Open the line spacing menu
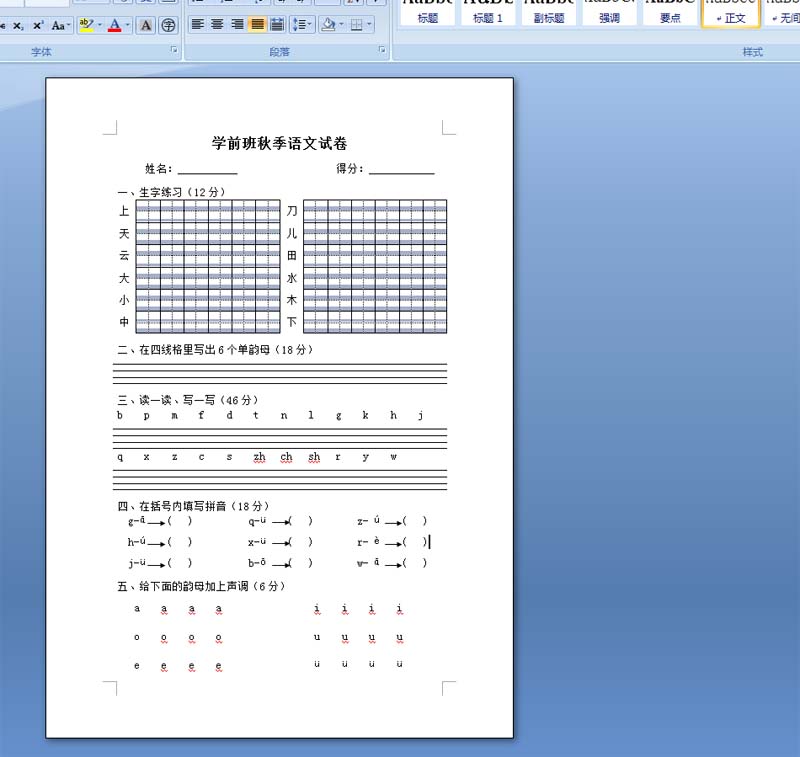The height and width of the screenshot is (757, 800). click(302, 24)
